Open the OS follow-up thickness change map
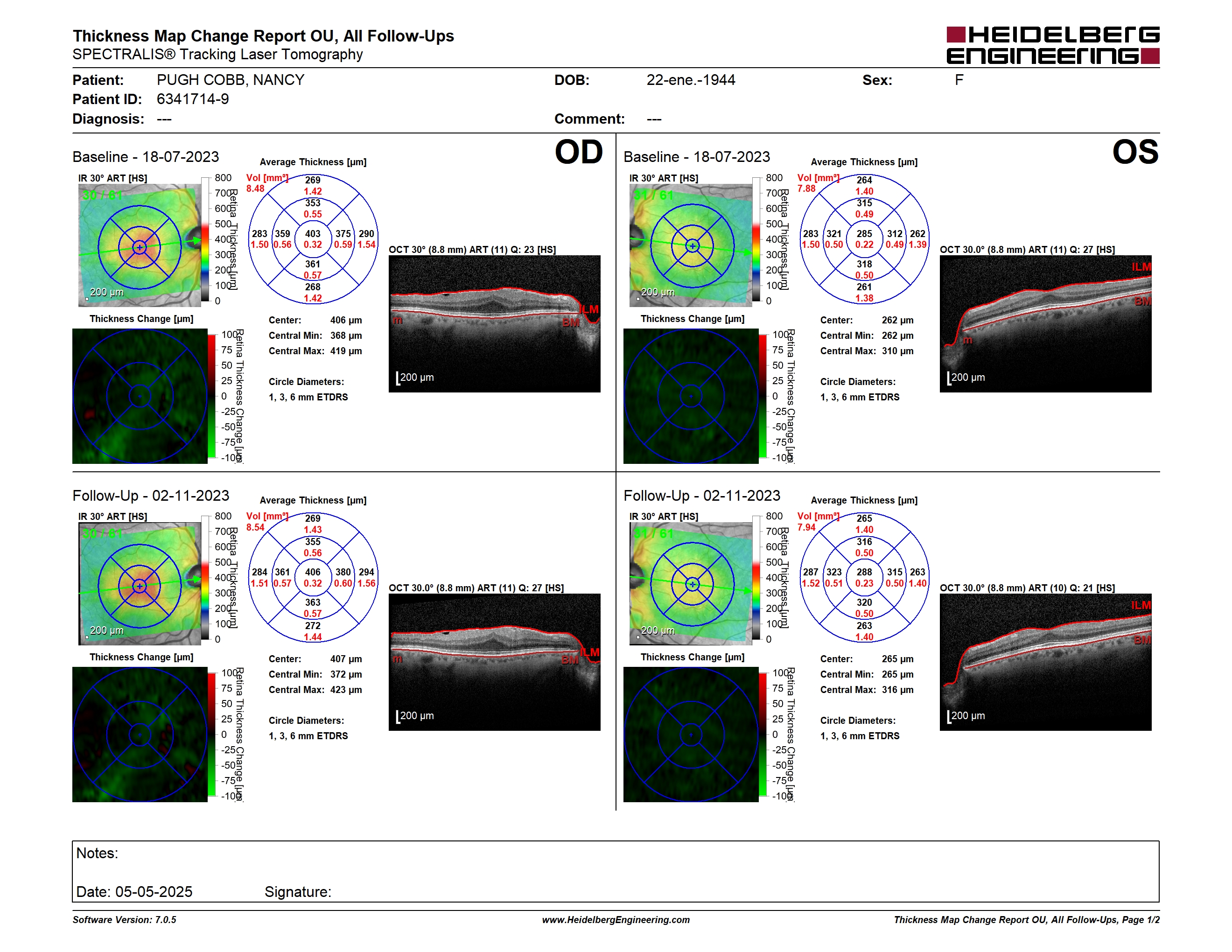The width and height of the screenshot is (1232, 952). pyautogui.click(x=691, y=735)
